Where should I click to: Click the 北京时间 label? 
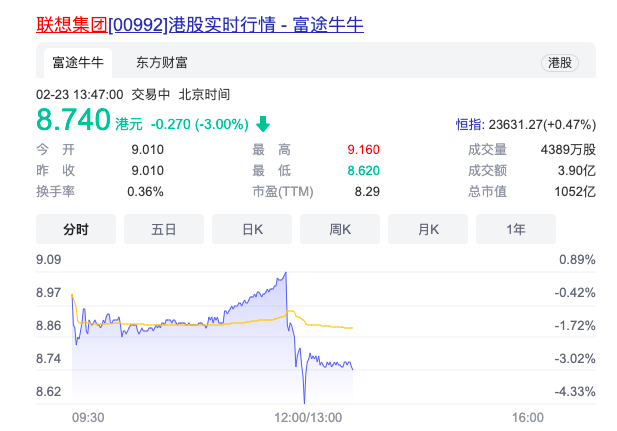point(204,94)
